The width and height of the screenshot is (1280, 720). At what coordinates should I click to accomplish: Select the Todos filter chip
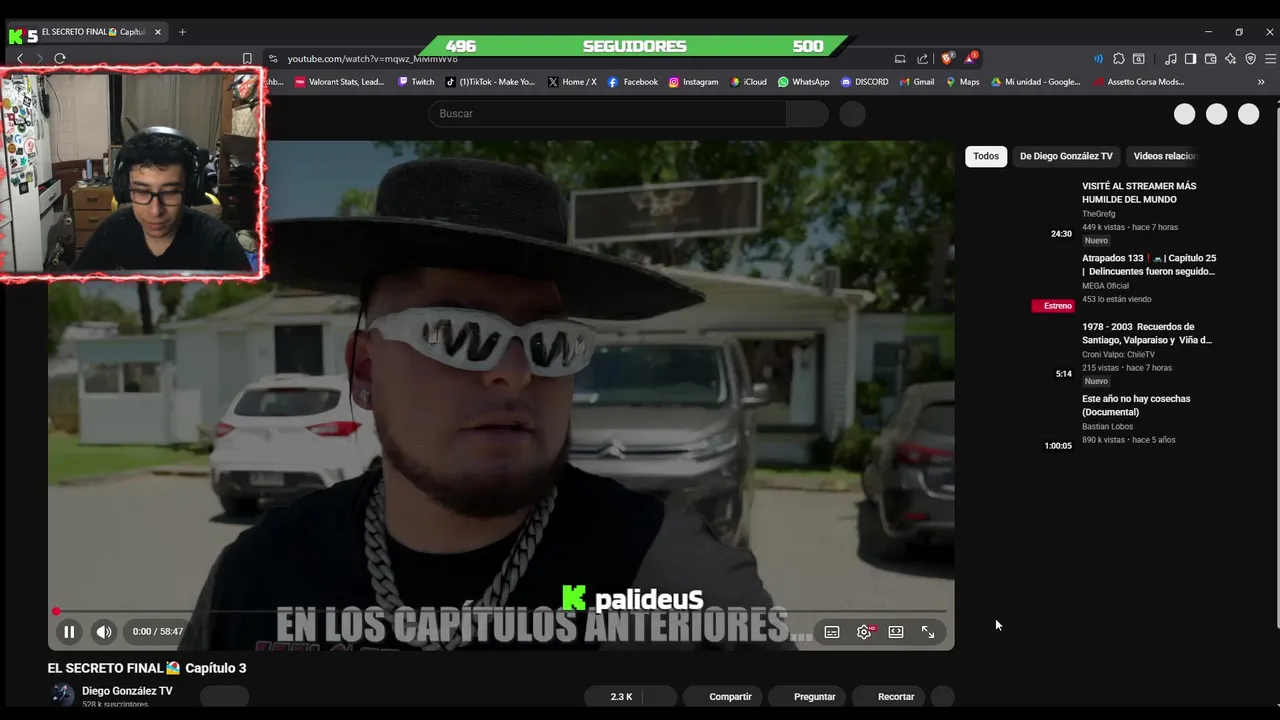coord(986,156)
